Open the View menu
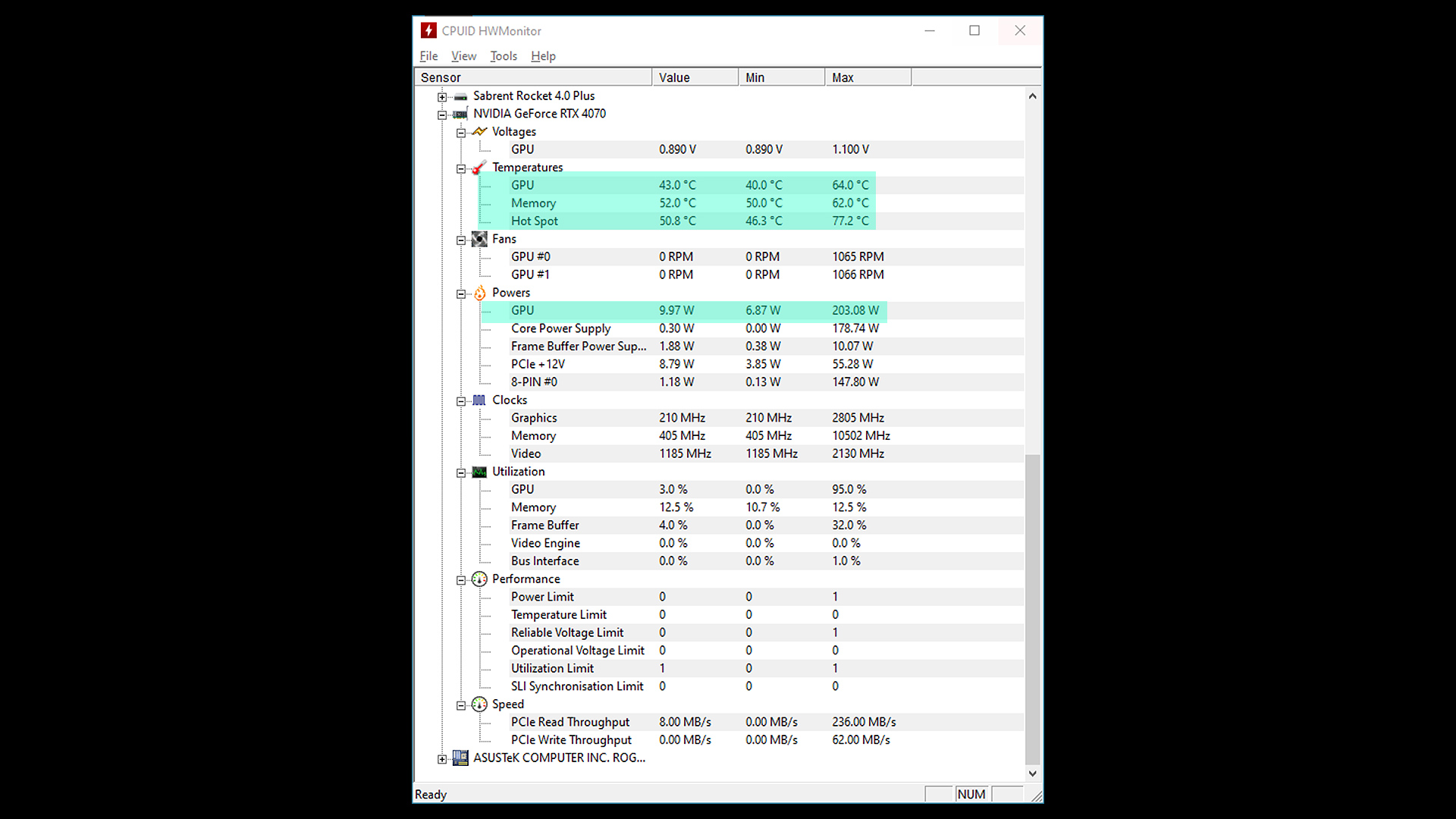 (x=463, y=56)
